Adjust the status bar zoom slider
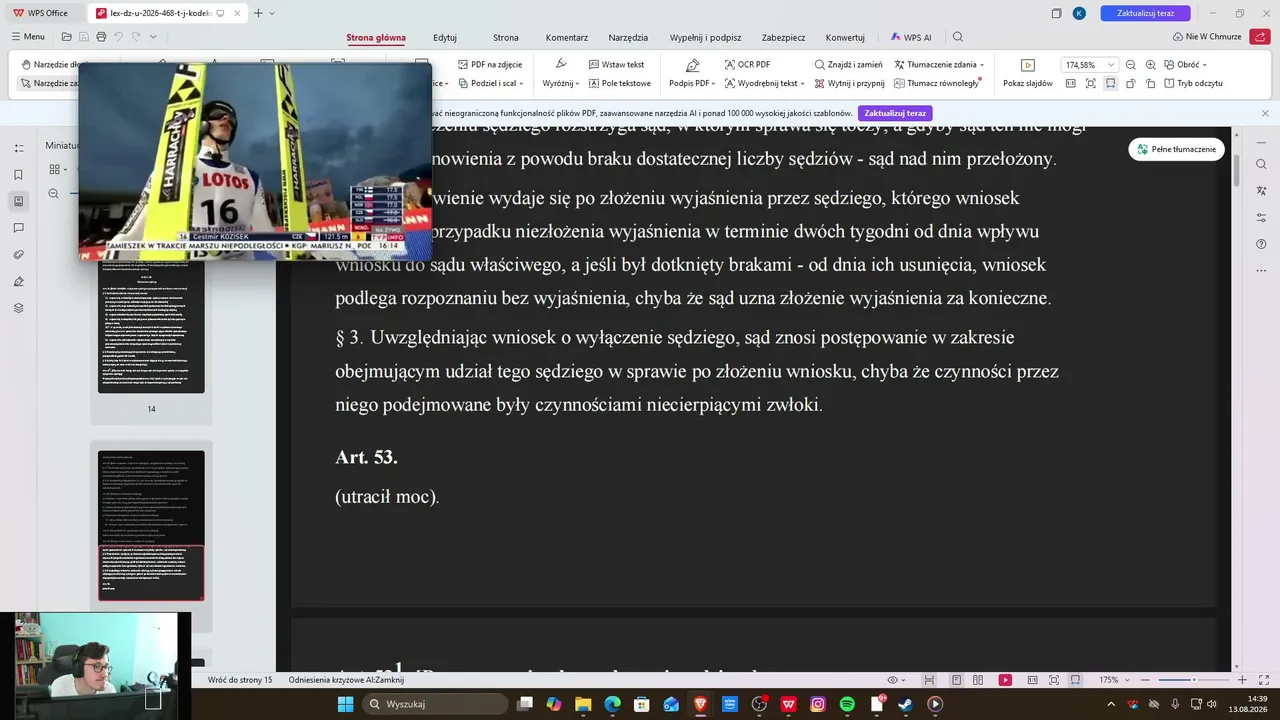 click(x=1193, y=680)
